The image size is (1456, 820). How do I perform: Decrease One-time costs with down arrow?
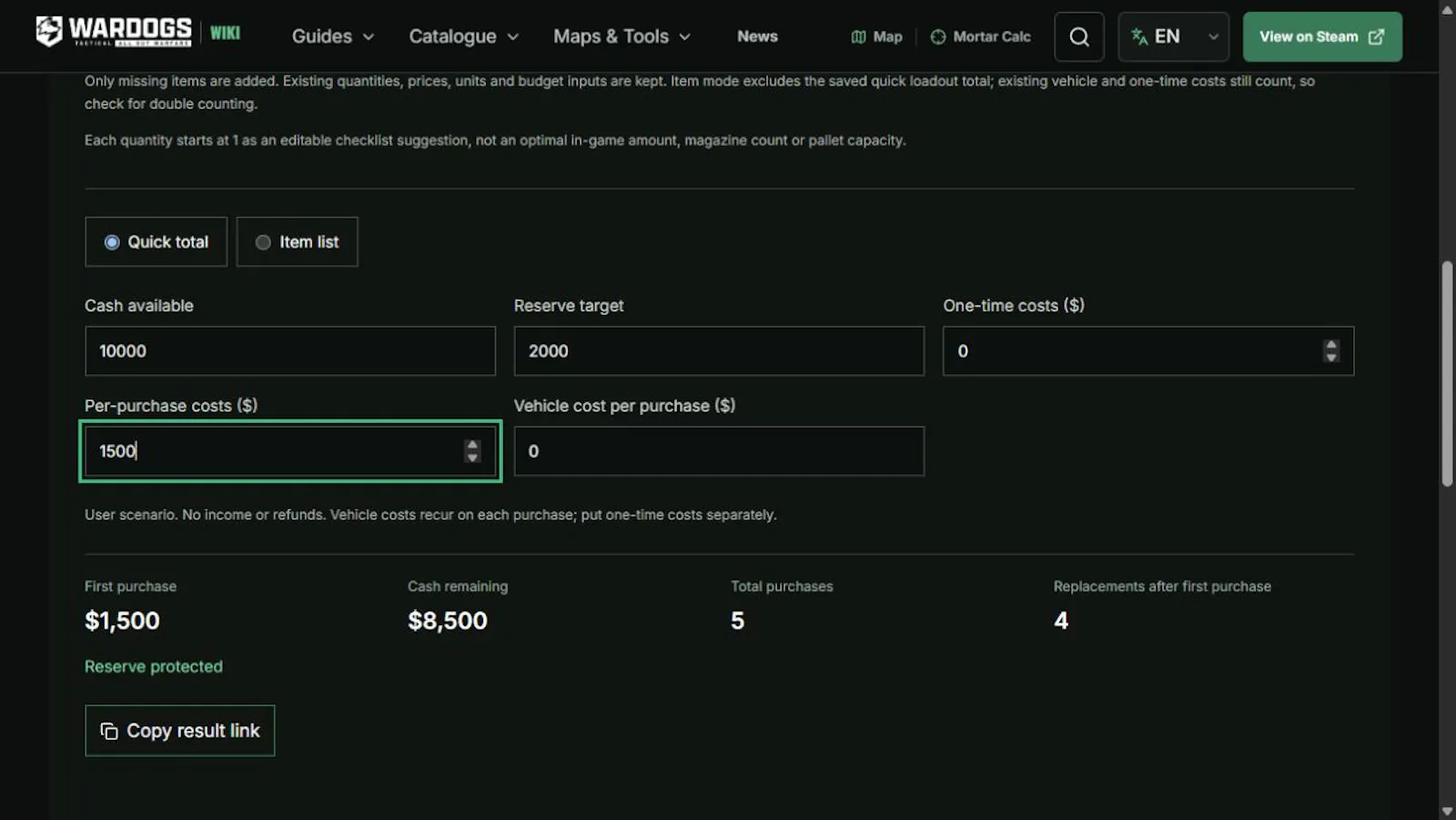[x=1331, y=357]
